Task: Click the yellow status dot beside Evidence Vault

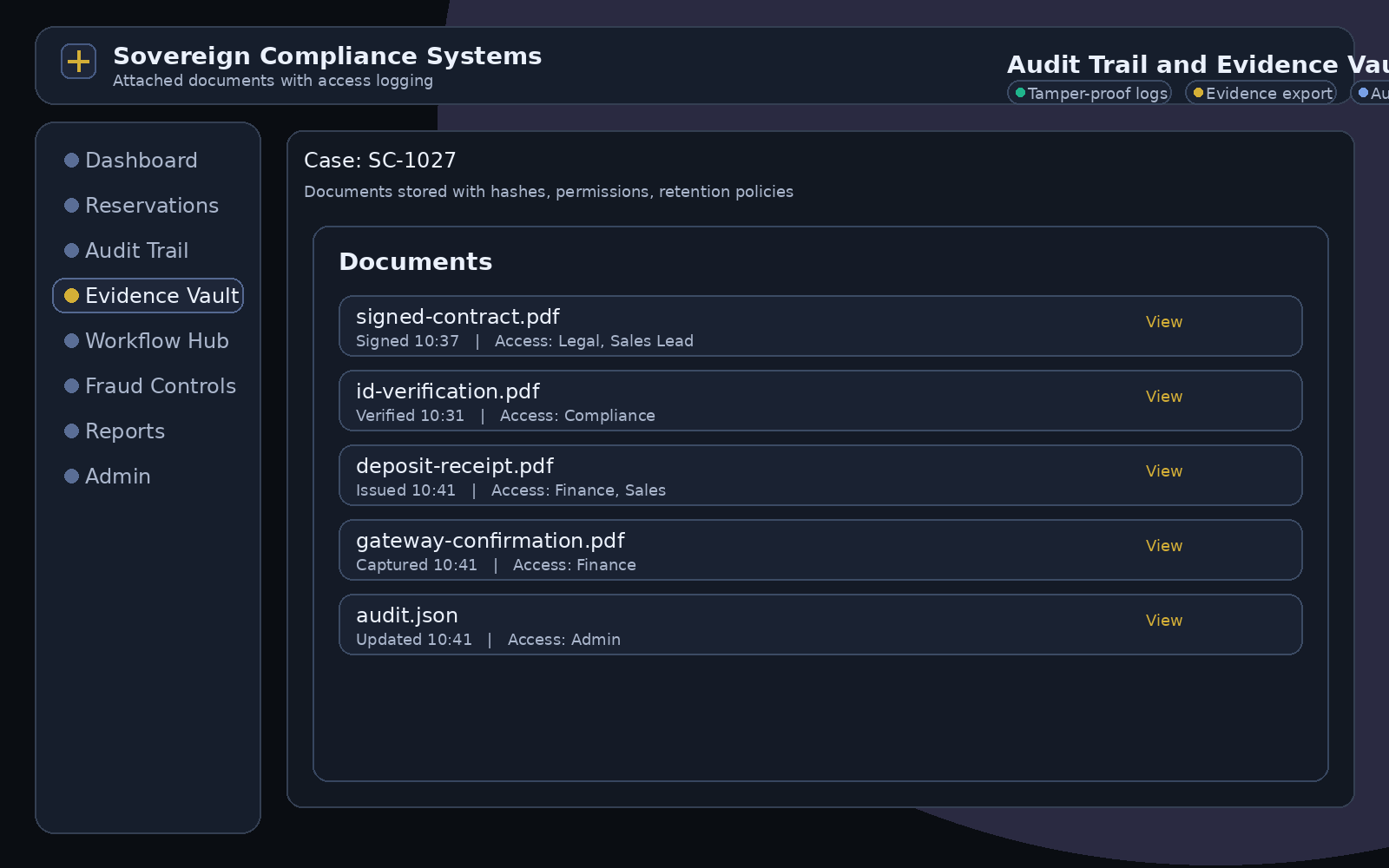Action: [71, 295]
